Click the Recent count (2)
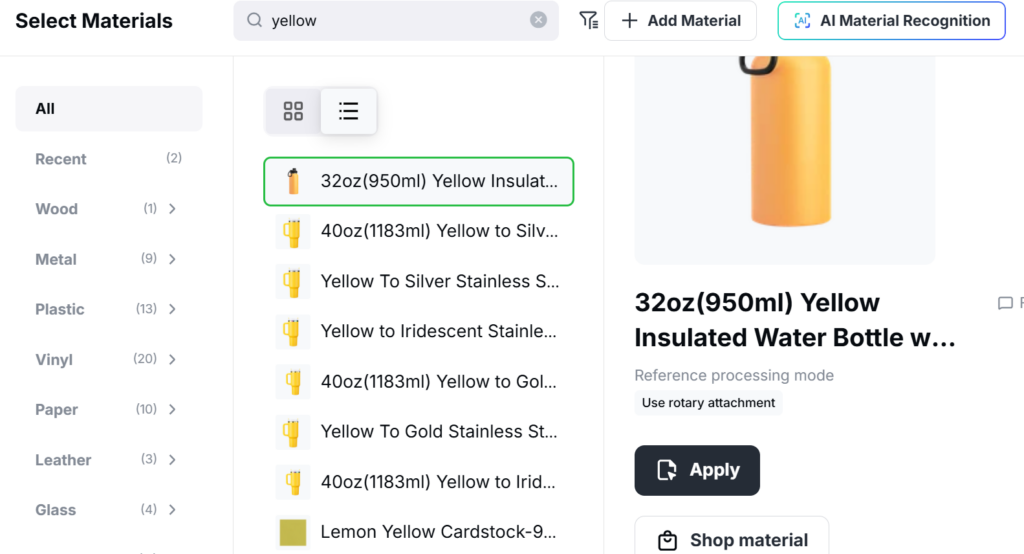The image size is (1024, 554). (174, 158)
